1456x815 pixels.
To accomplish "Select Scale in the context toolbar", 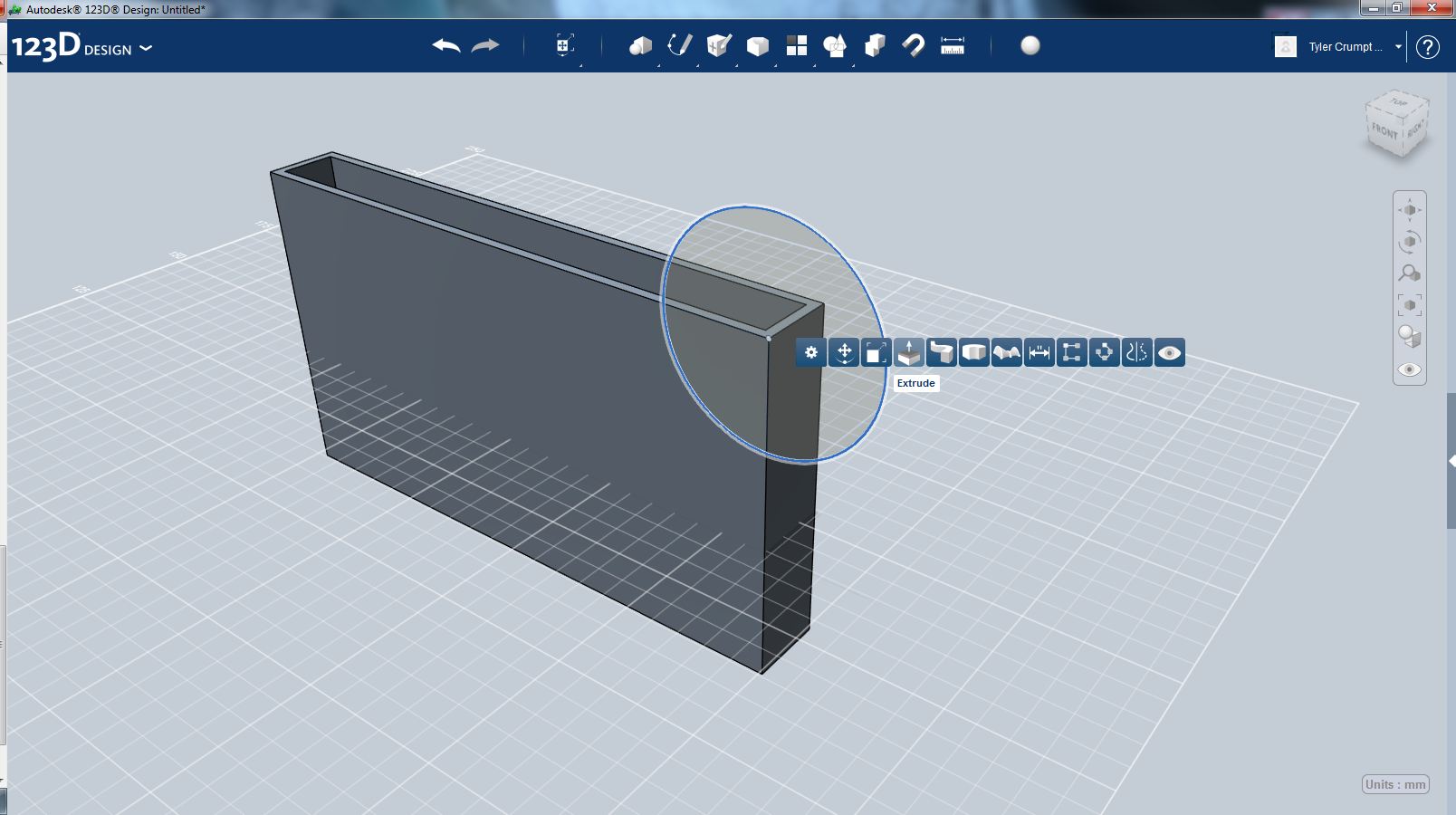I will [x=876, y=352].
